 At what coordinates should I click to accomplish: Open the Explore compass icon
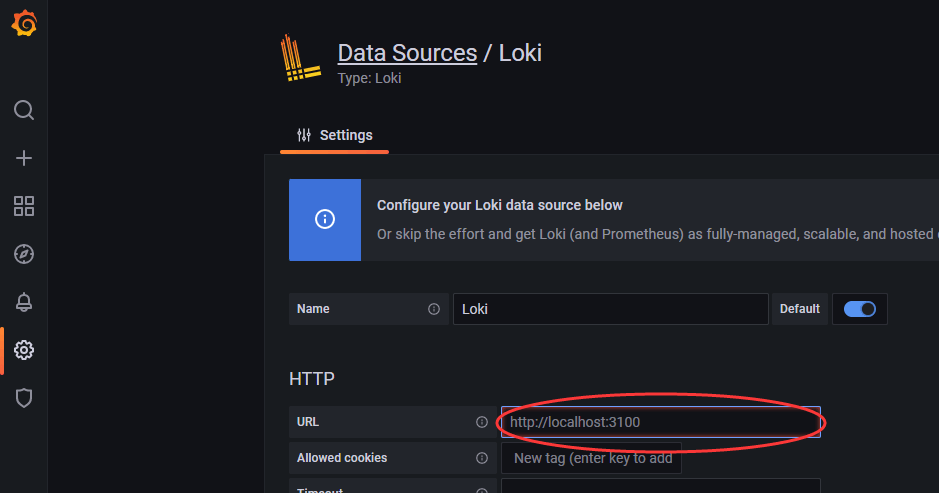24,254
